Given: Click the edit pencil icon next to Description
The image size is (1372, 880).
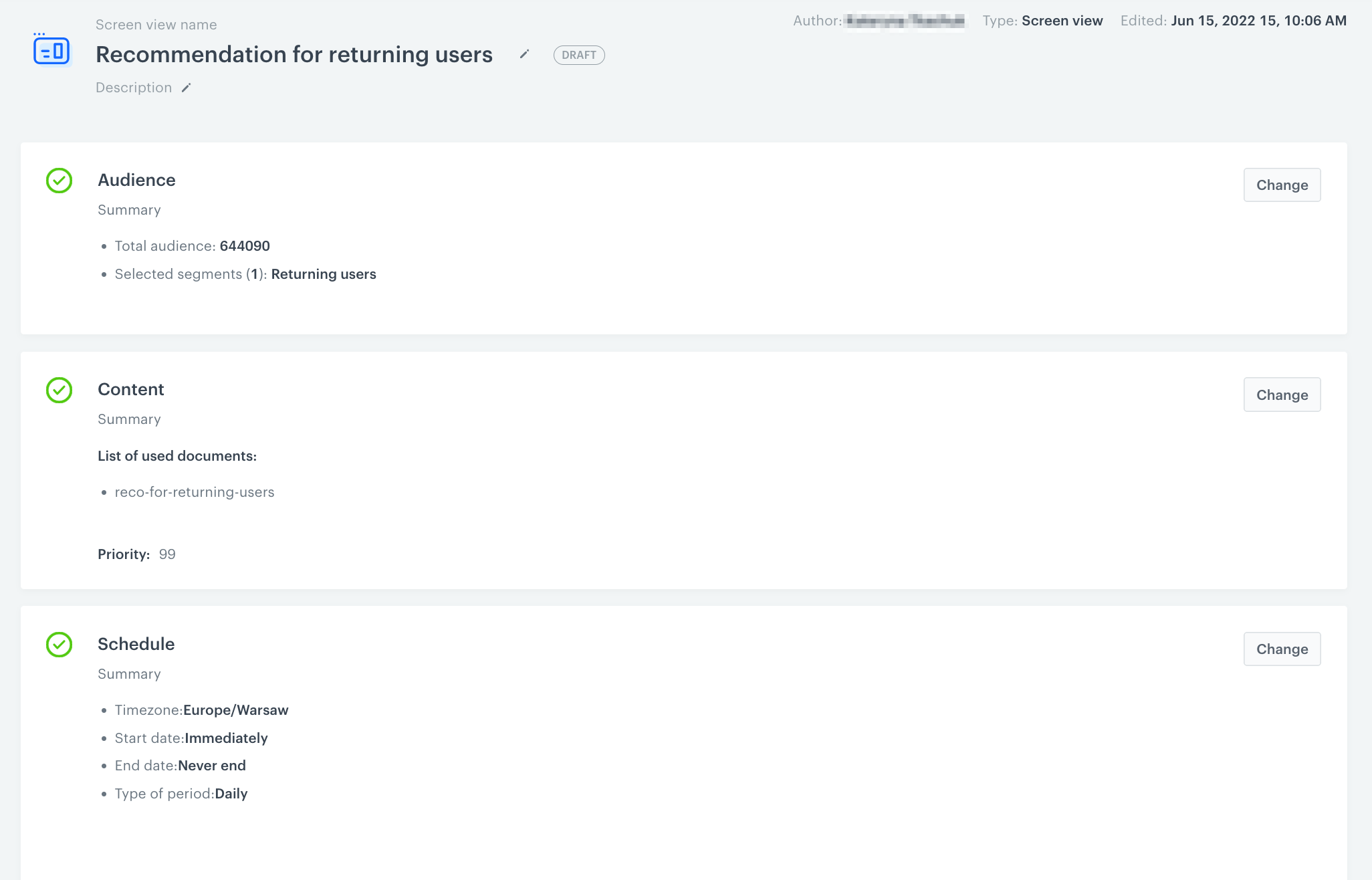Looking at the screenshot, I should click(188, 88).
